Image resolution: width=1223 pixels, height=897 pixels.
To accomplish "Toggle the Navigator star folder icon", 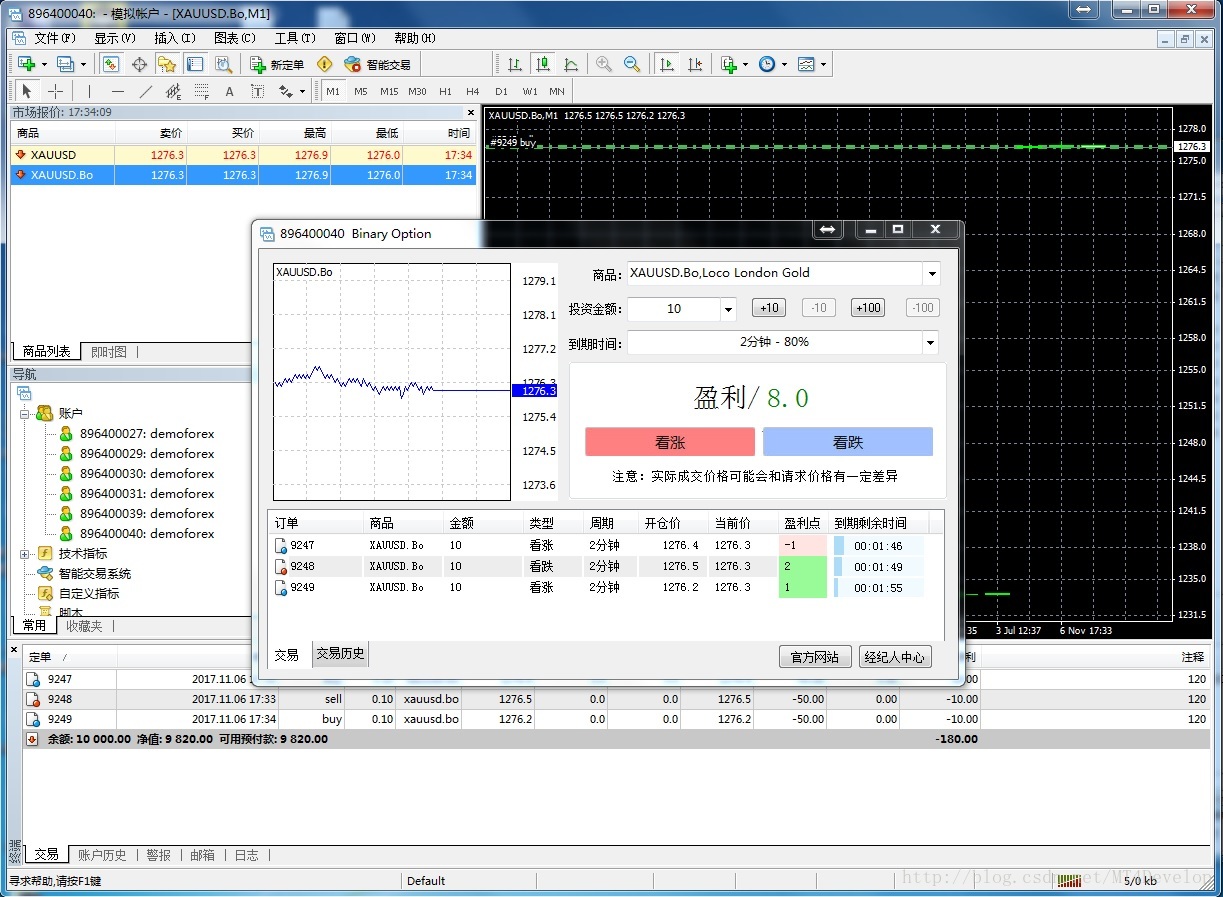I will pyautogui.click(x=167, y=64).
